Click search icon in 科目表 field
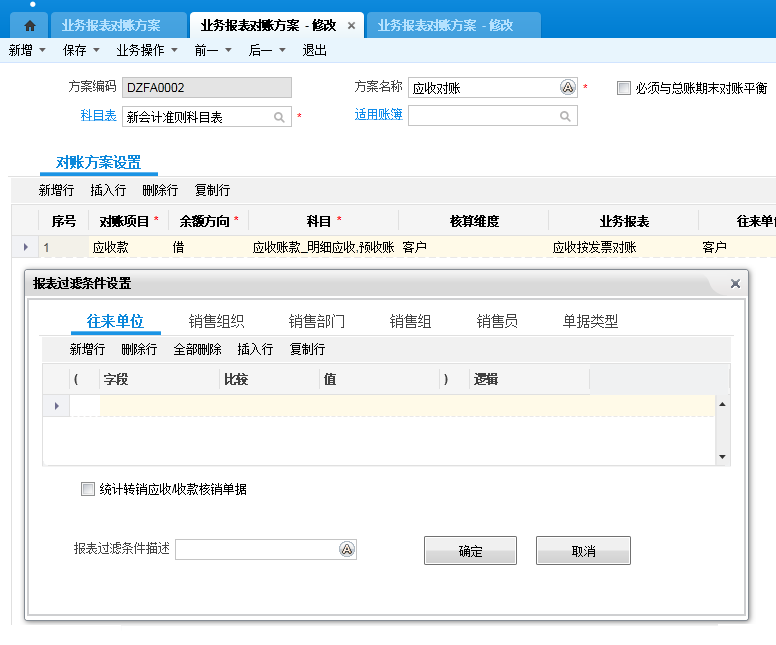 279,117
